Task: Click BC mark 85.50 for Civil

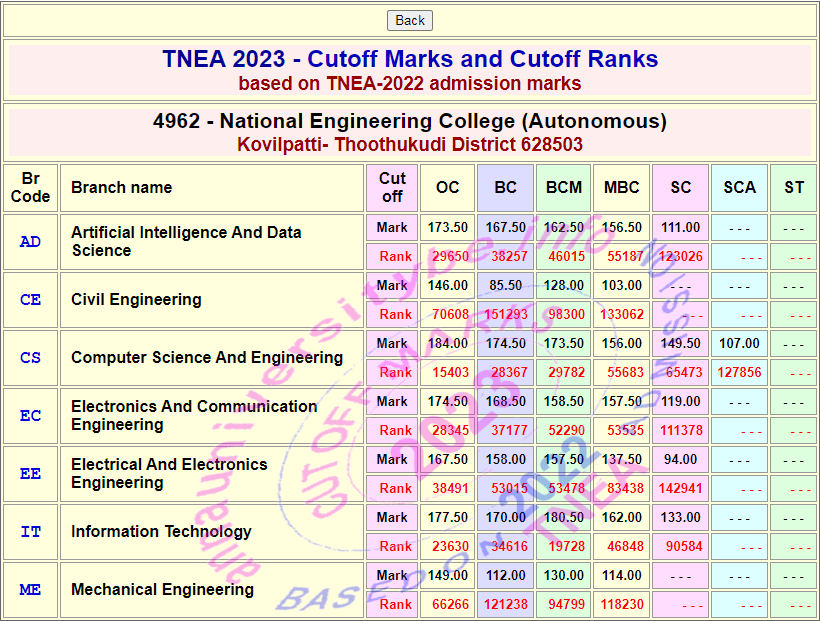Action: tap(506, 286)
